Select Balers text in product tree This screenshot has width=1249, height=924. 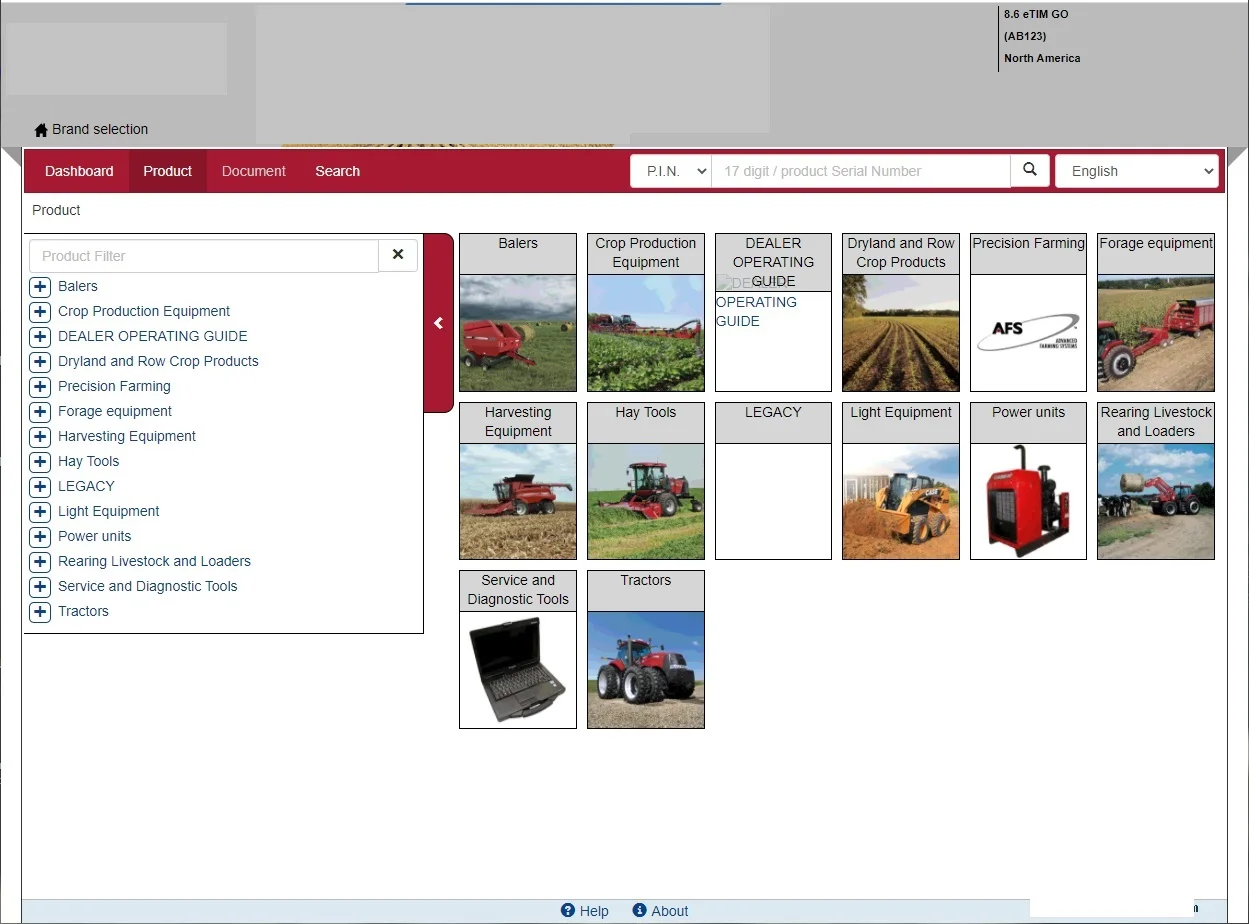[x=78, y=286]
